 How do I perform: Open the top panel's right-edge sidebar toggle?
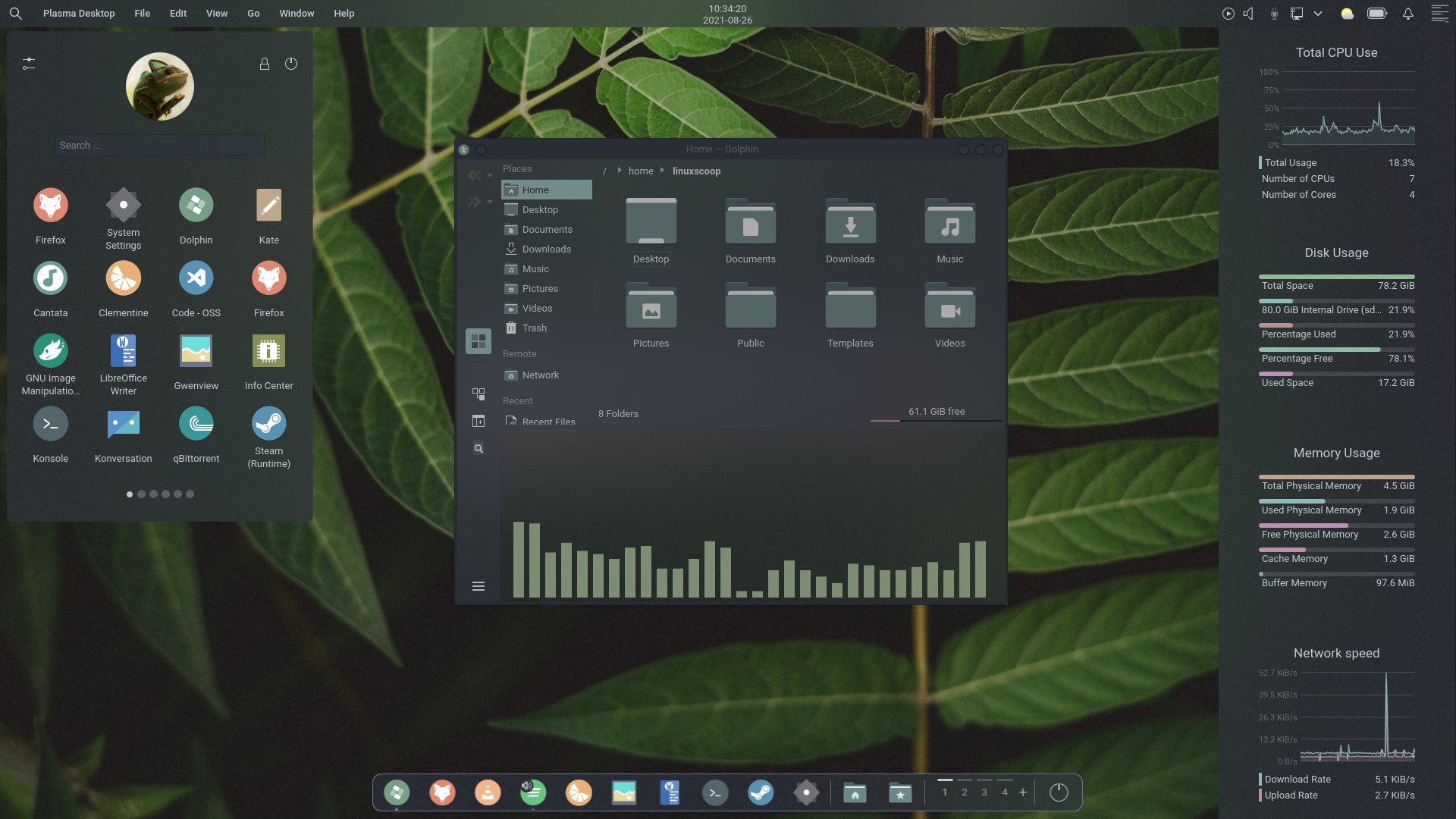1439,14
